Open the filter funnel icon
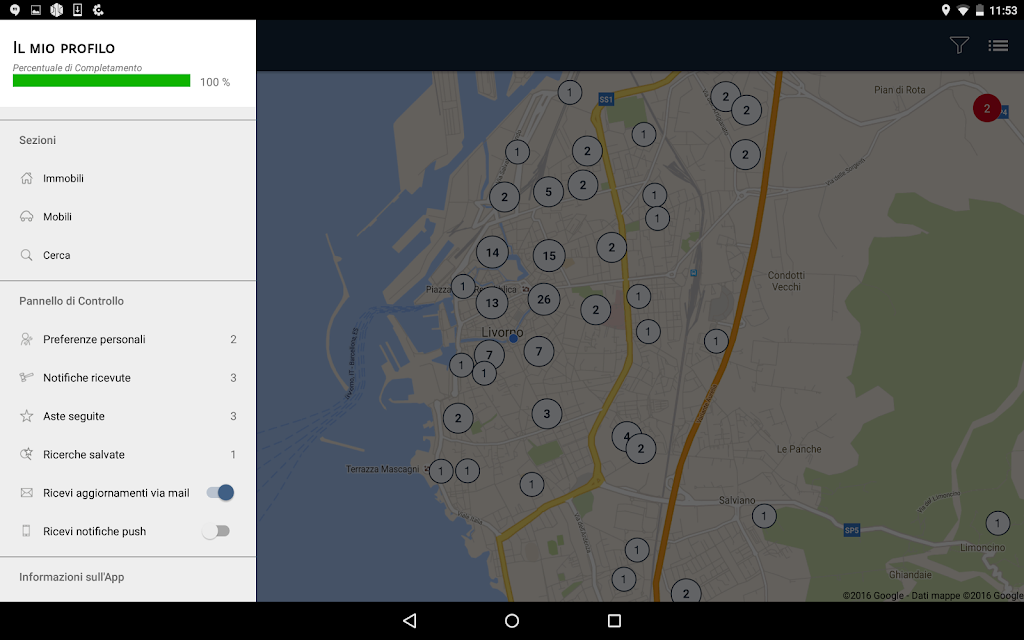 pos(959,45)
